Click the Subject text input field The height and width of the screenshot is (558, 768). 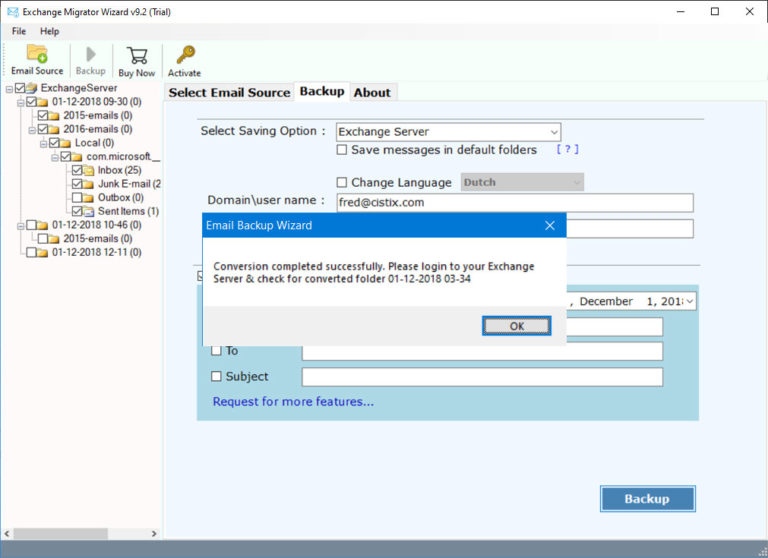pos(482,377)
